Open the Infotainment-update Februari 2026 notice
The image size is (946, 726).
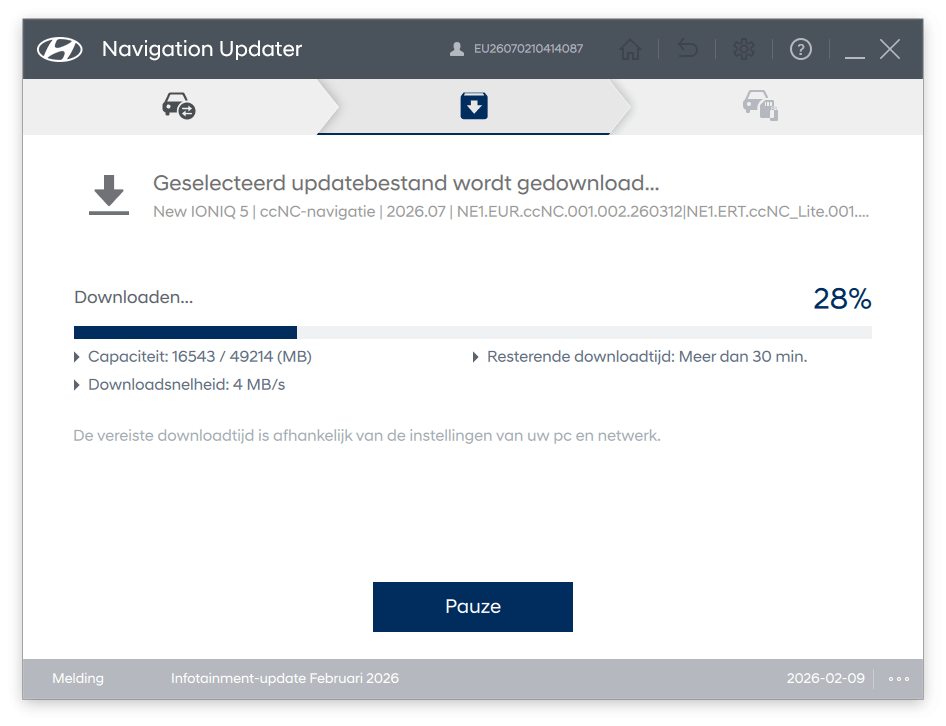point(285,678)
